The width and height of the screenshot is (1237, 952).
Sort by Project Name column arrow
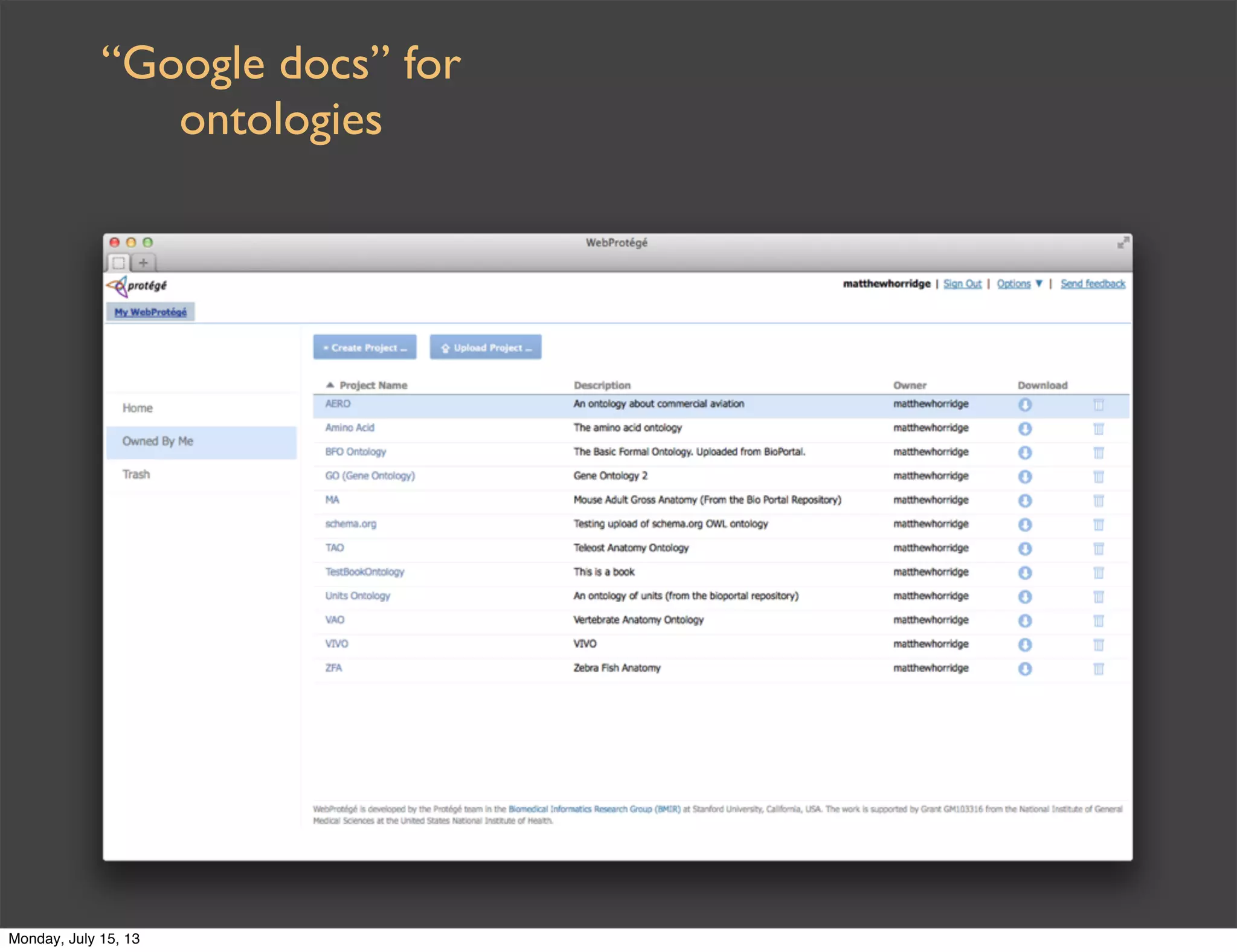coord(330,385)
